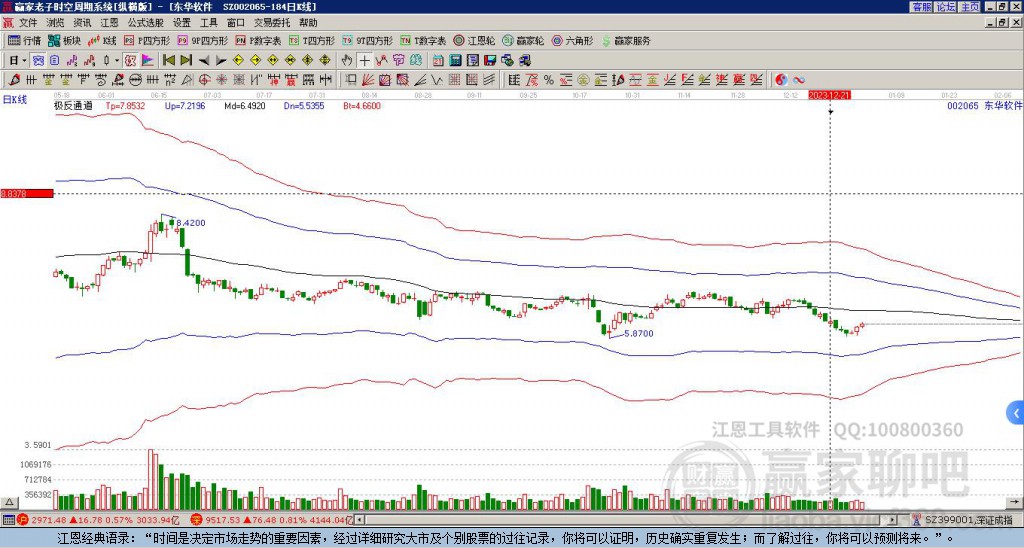Open the 工具 menu
The height and width of the screenshot is (548, 1024).
tap(208, 23)
